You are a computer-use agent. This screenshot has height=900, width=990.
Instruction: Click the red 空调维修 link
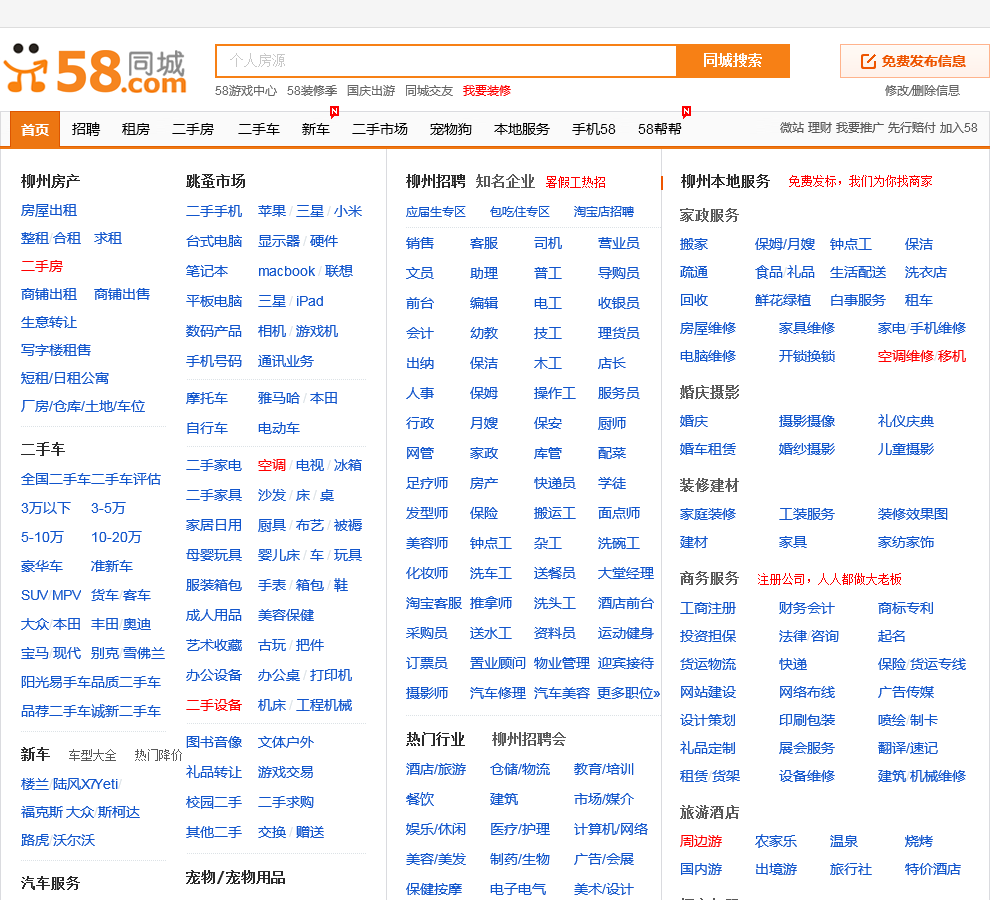905,356
